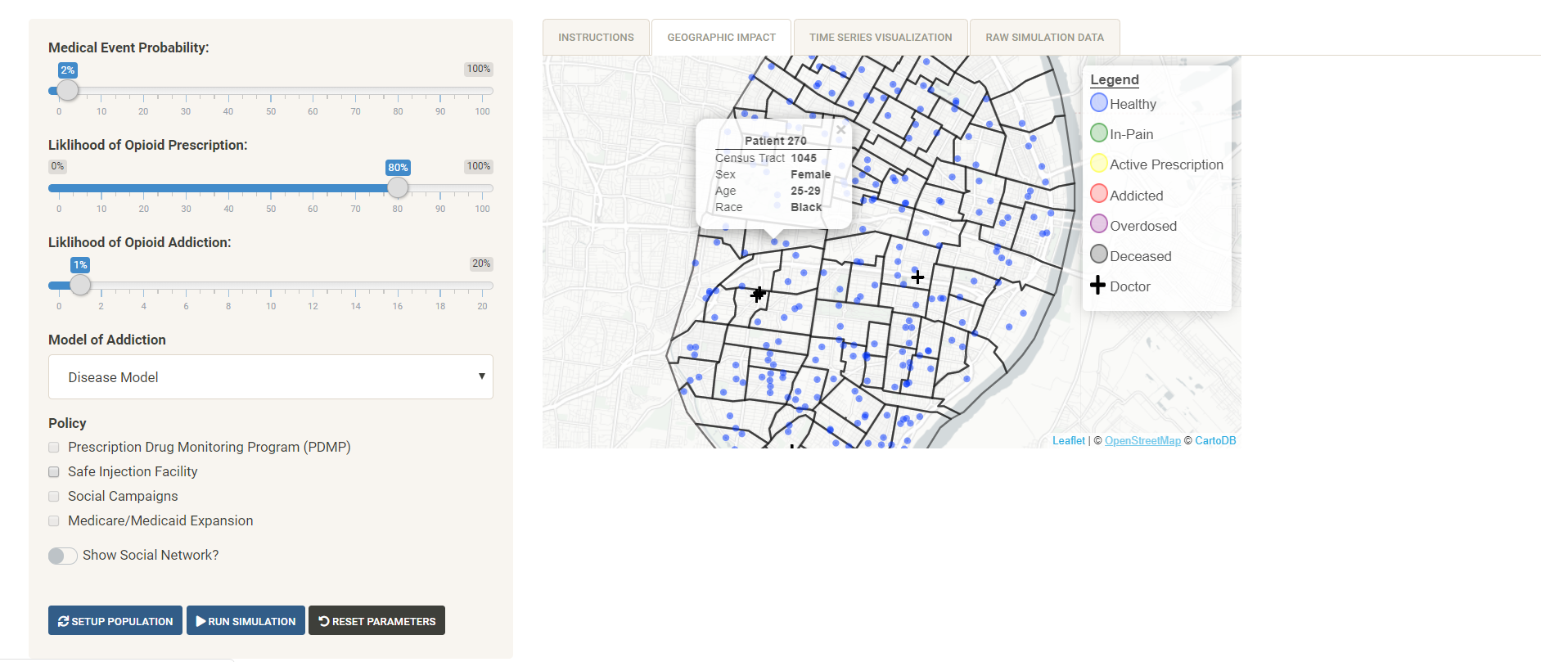
Task: Click the Setup Population button
Action: coord(115,621)
